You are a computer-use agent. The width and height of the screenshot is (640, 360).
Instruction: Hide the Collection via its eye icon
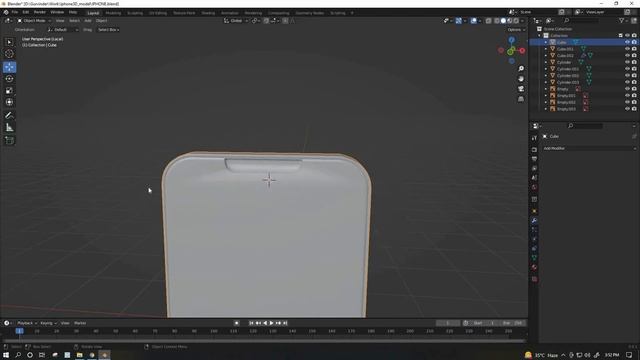point(627,36)
